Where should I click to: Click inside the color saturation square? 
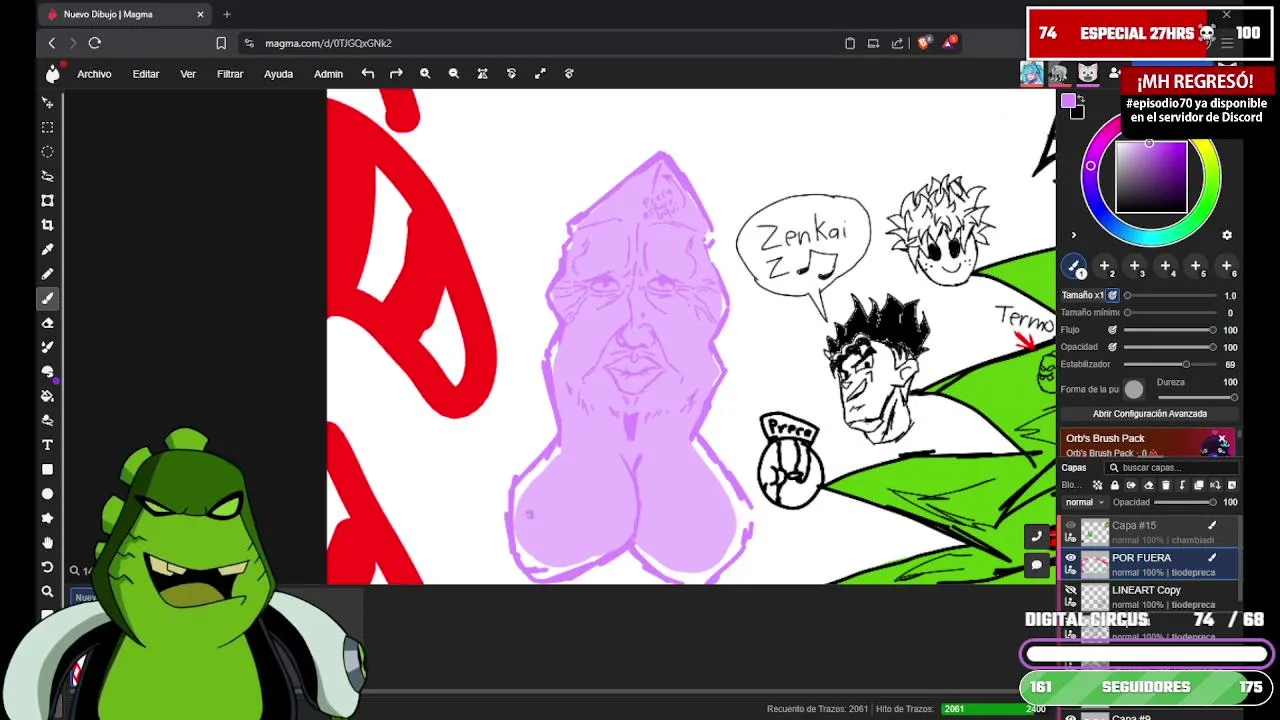pyautogui.click(x=1151, y=176)
